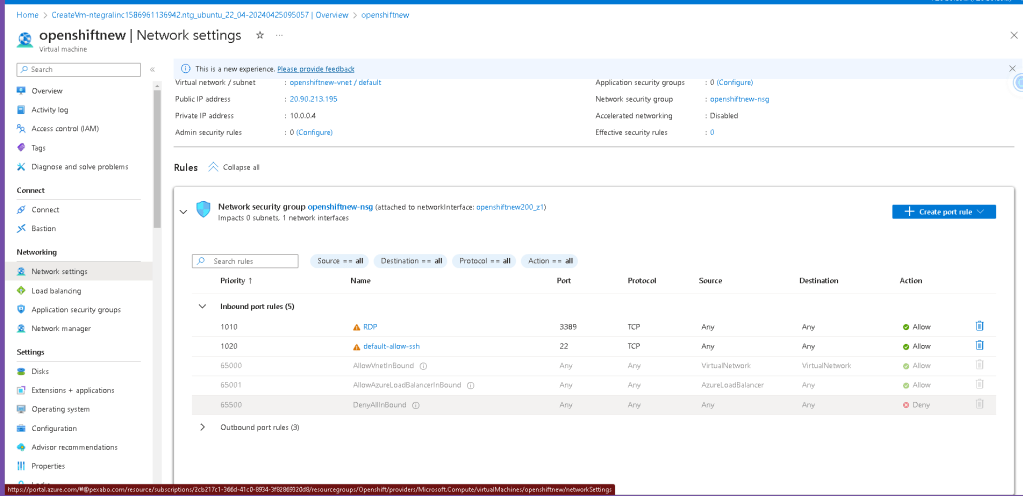The width and height of the screenshot is (1023, 496).
Task: Click the Bastion icon
Action: [22, 228]
